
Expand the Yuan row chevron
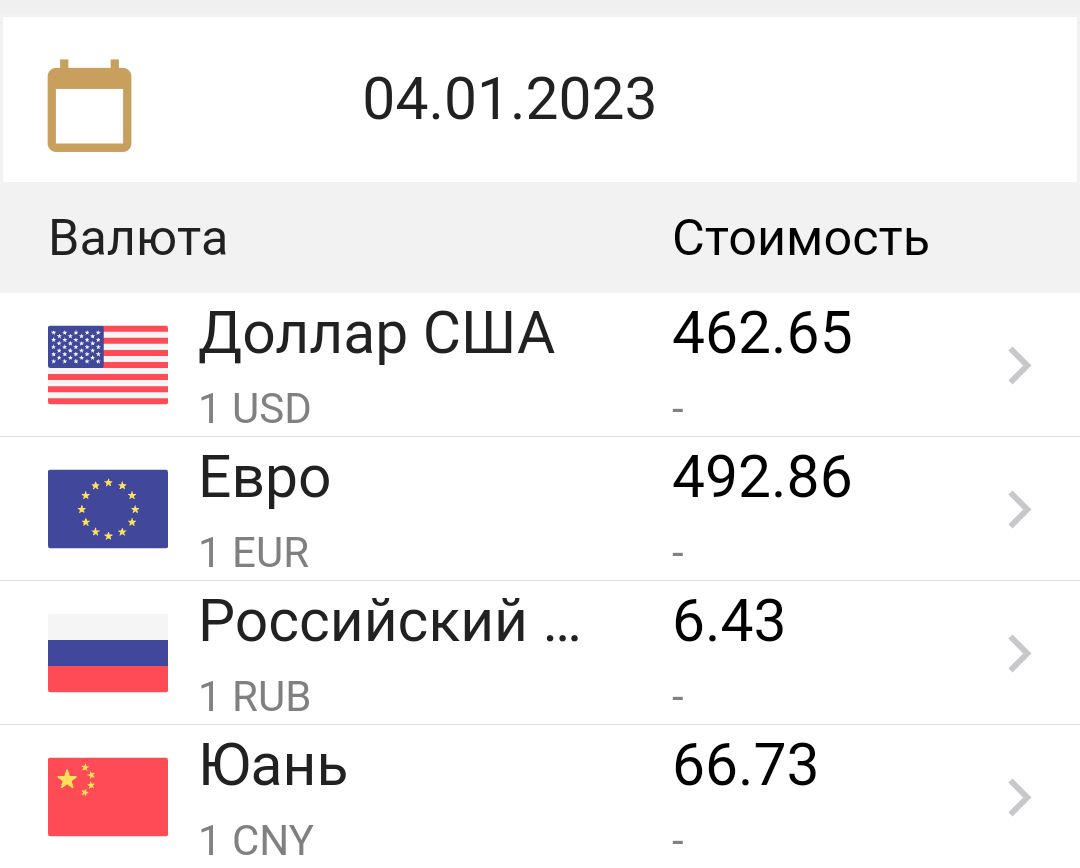pyautogui.click(x=1019, y=798)
